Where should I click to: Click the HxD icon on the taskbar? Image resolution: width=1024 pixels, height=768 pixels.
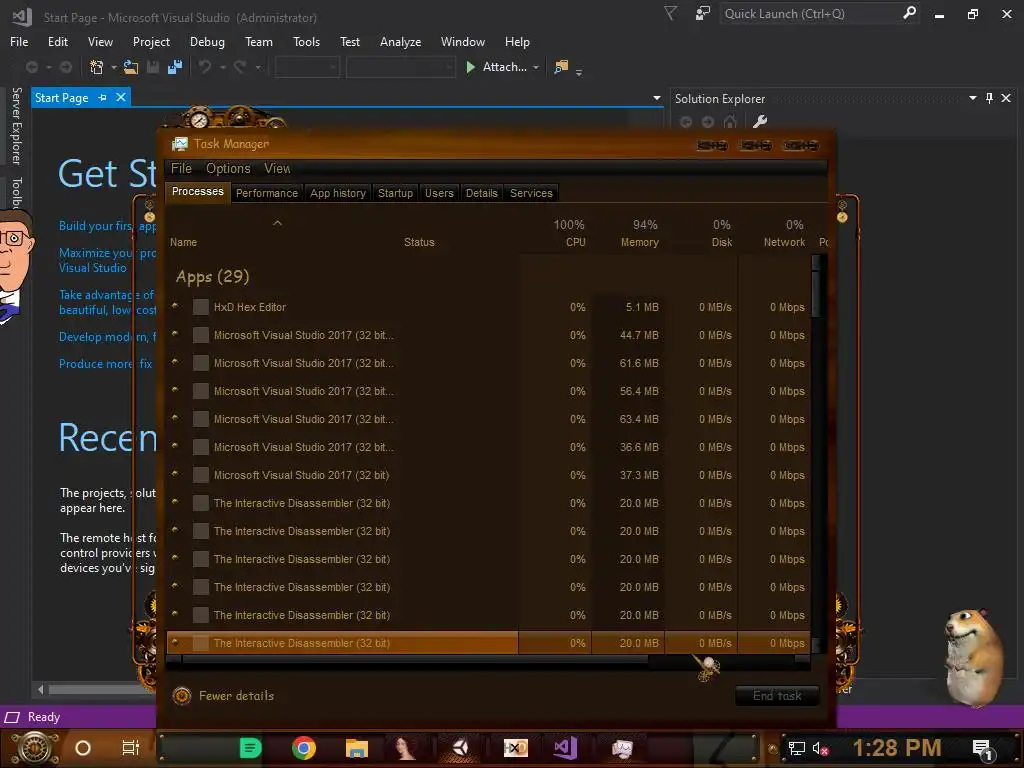tap(515, 748)
